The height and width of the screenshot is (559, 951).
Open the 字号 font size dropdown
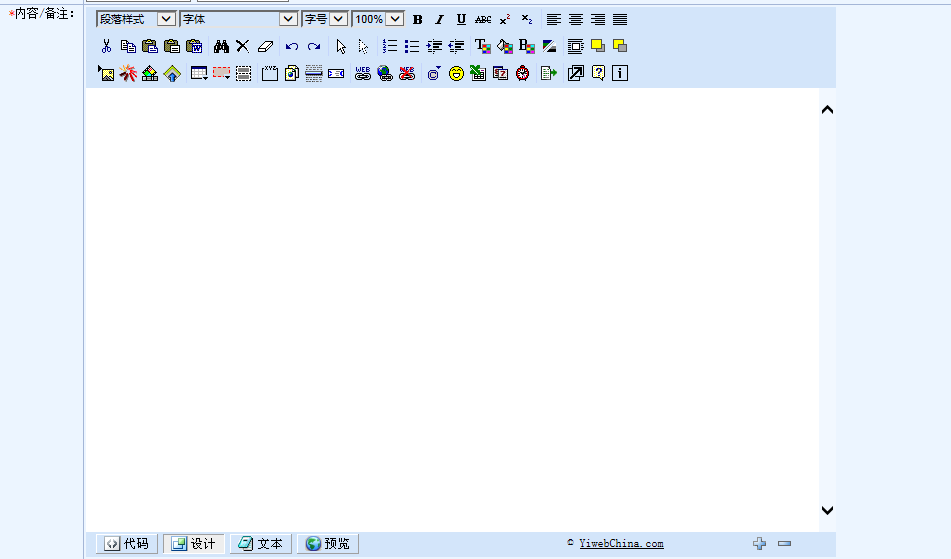tap(324, 19)
